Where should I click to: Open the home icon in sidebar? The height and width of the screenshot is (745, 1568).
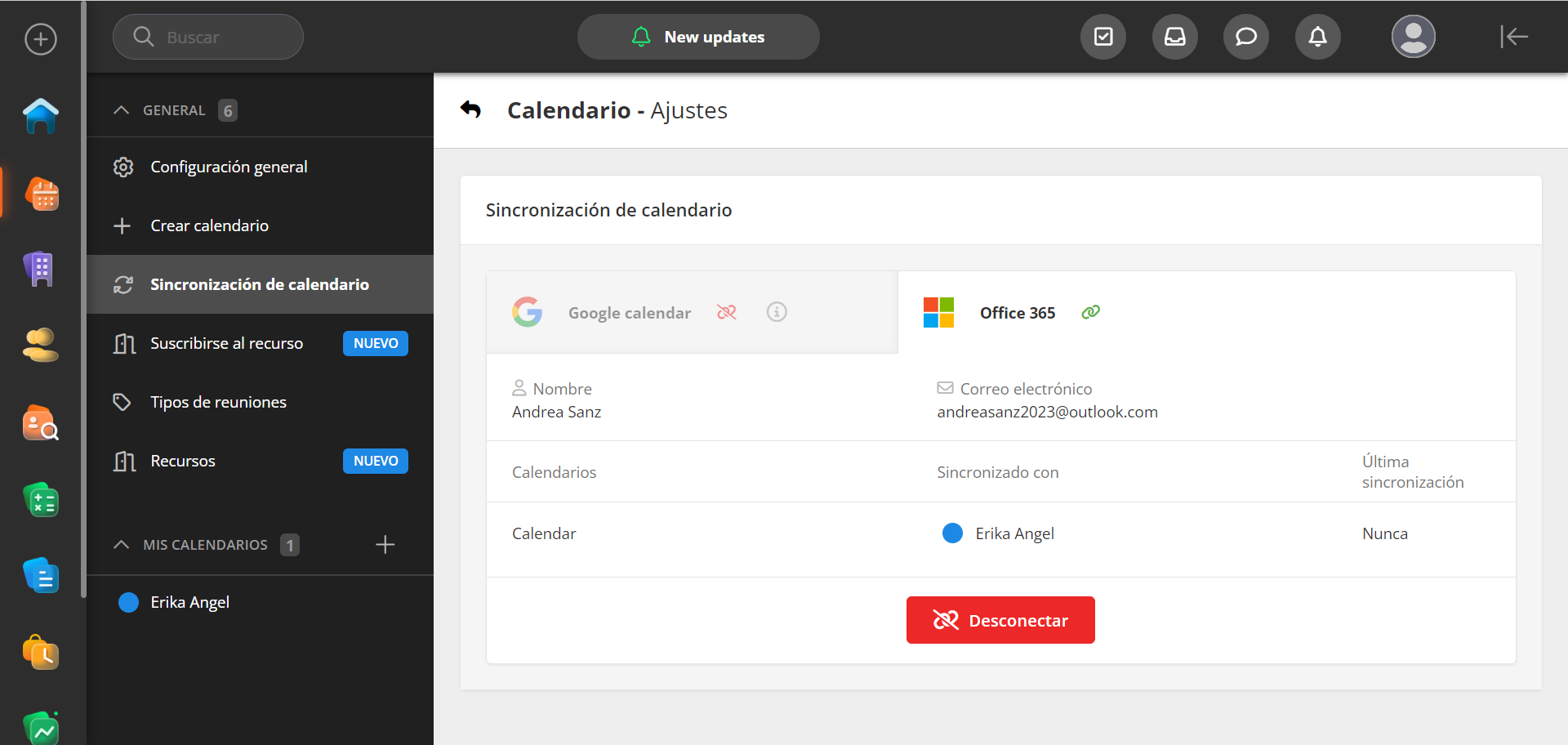coord(41,115)
